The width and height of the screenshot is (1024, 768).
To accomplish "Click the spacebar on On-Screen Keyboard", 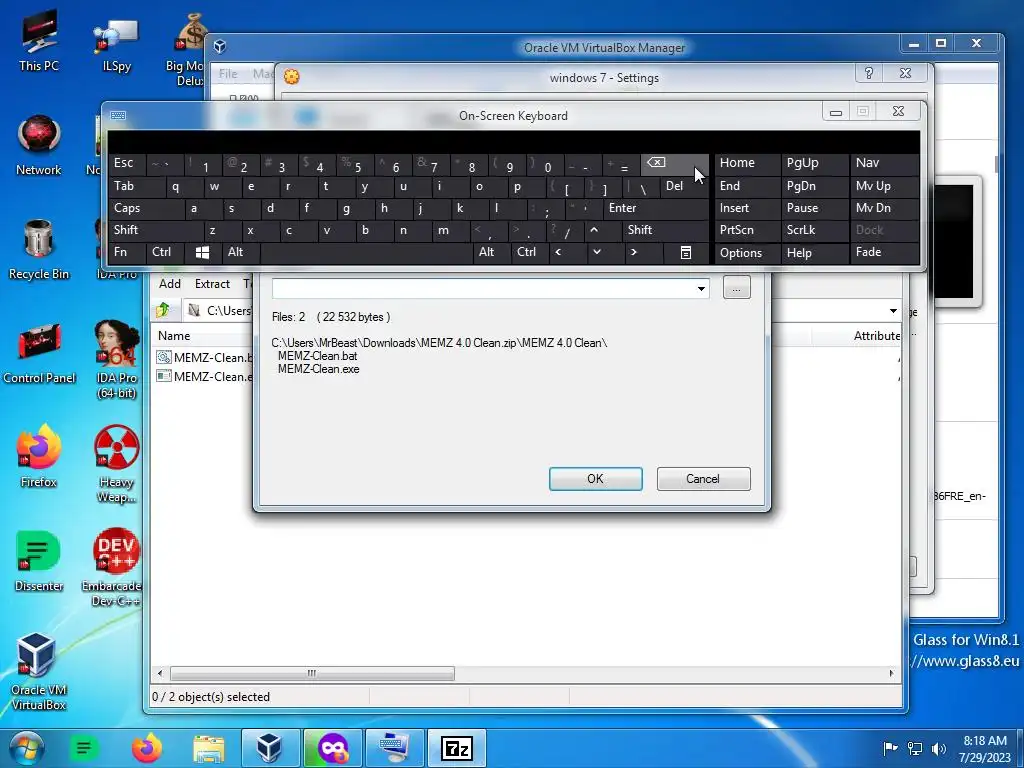I will (366, 252).
